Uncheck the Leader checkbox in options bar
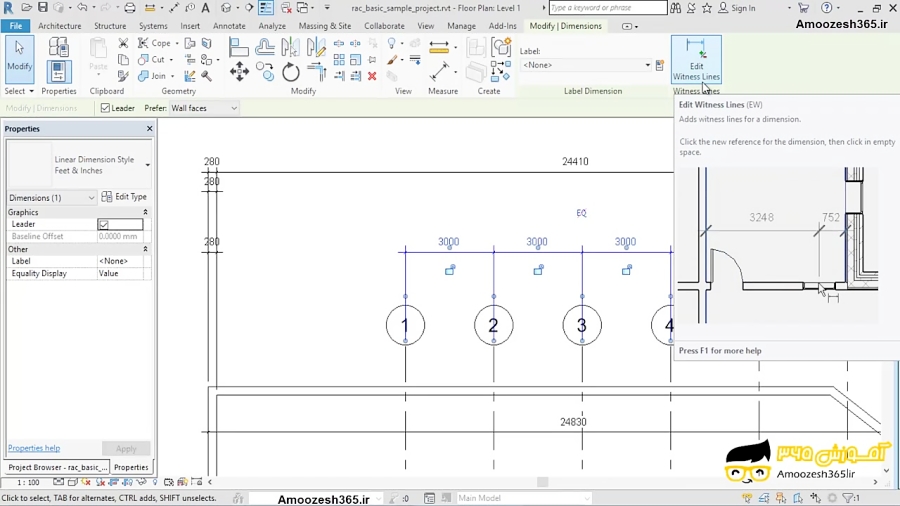The height and width of the screenshot is (506, 900). pos(106,108)
